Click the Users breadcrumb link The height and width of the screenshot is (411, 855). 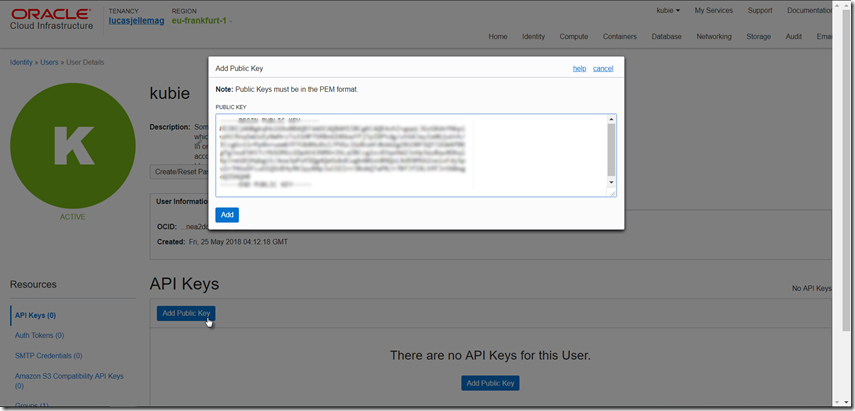pyautogui.click(x=49, y=62)
